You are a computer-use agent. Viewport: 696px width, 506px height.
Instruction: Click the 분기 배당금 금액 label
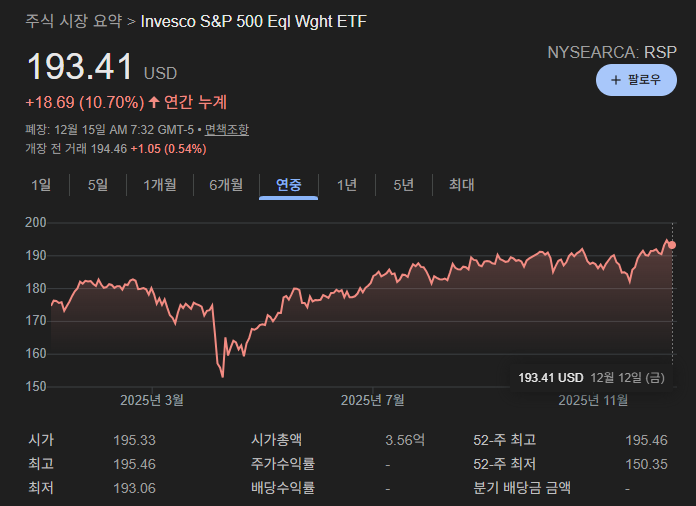point(522,488)
